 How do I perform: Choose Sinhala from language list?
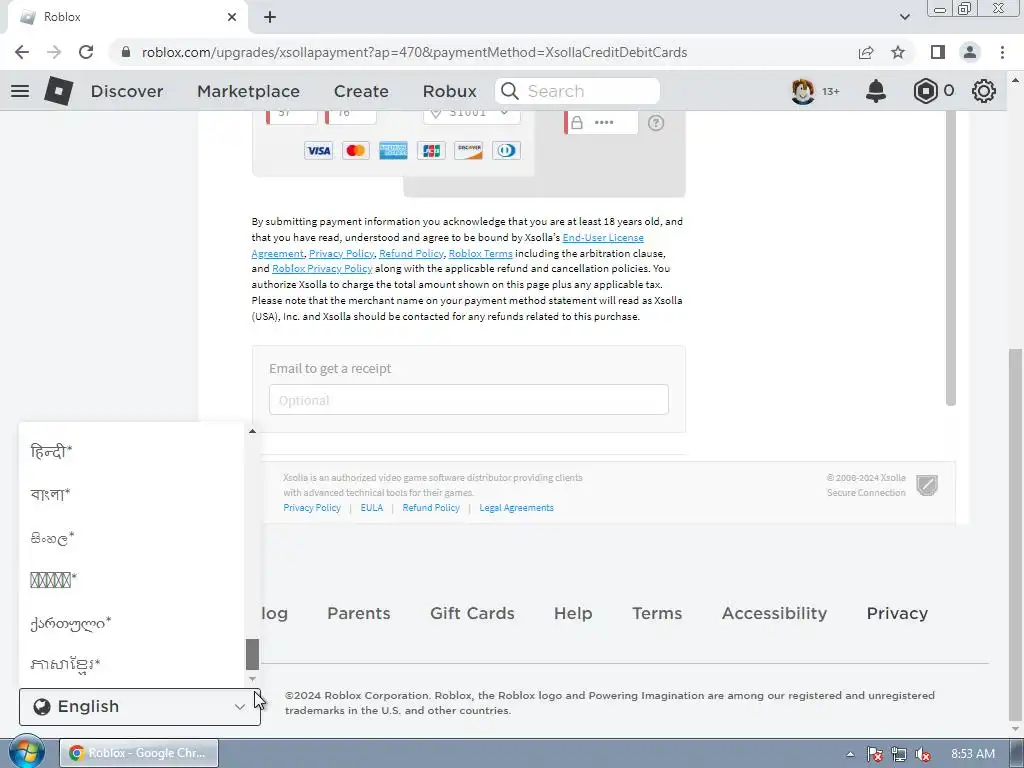point(52,538)
